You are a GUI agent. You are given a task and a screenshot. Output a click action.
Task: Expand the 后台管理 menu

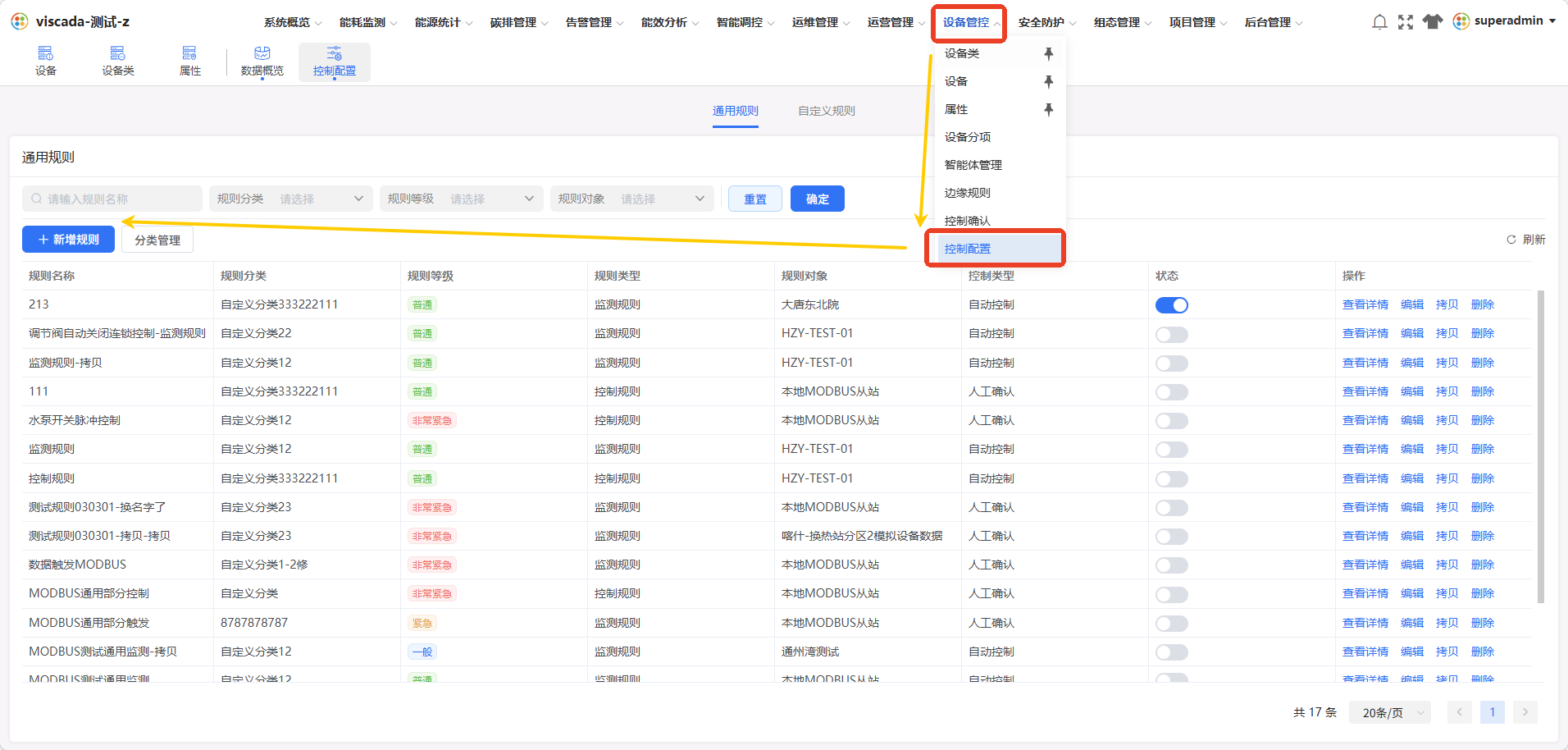1274,22
